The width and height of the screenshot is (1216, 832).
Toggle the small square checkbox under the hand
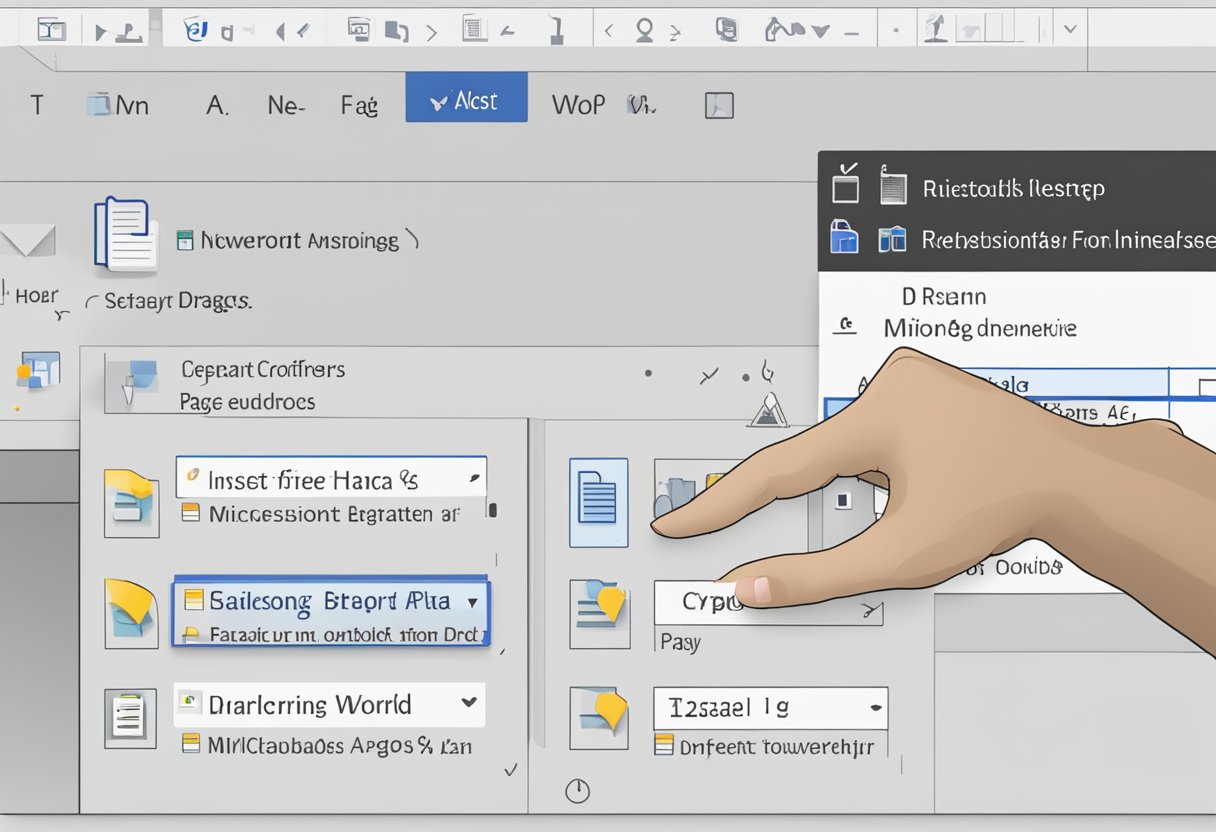click(843, 498)
